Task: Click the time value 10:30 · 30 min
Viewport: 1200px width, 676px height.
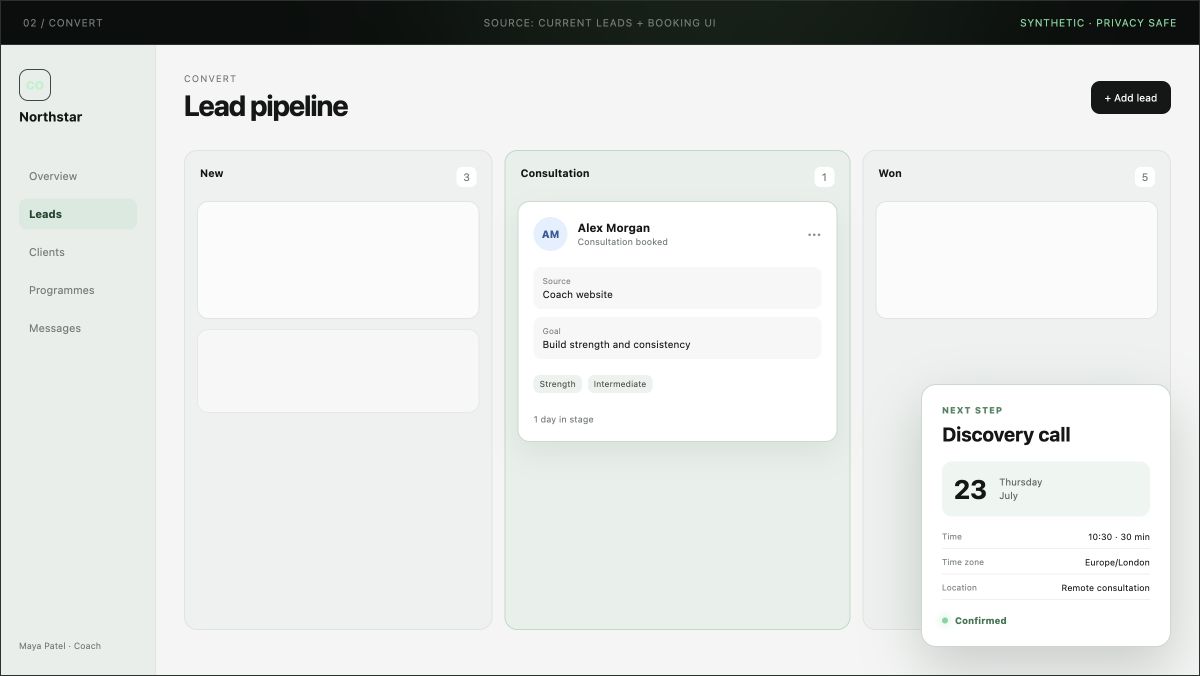Action: coord(1118,537)
